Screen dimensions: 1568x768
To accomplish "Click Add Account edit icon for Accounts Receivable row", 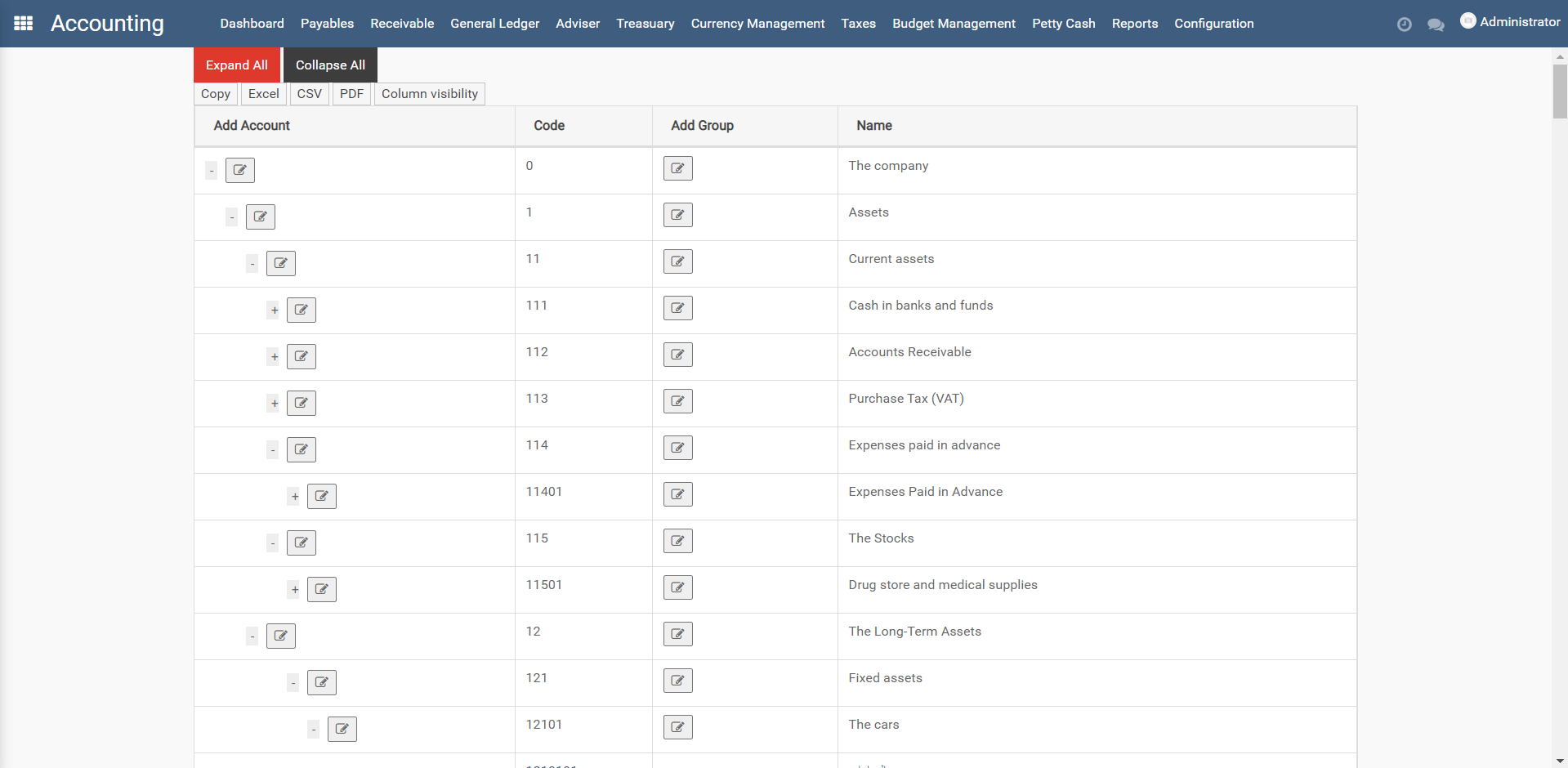I will (x=302, y=356).
